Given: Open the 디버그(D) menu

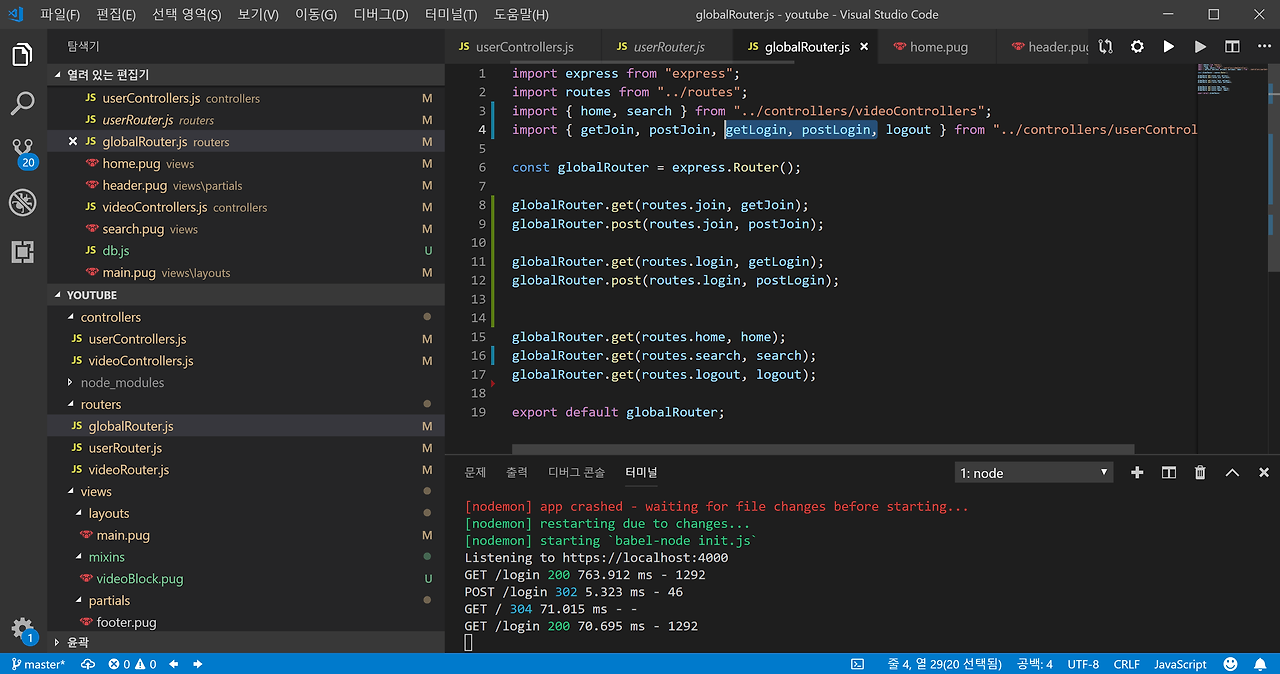Looking at the screenshot, I should tap(381, 15).
